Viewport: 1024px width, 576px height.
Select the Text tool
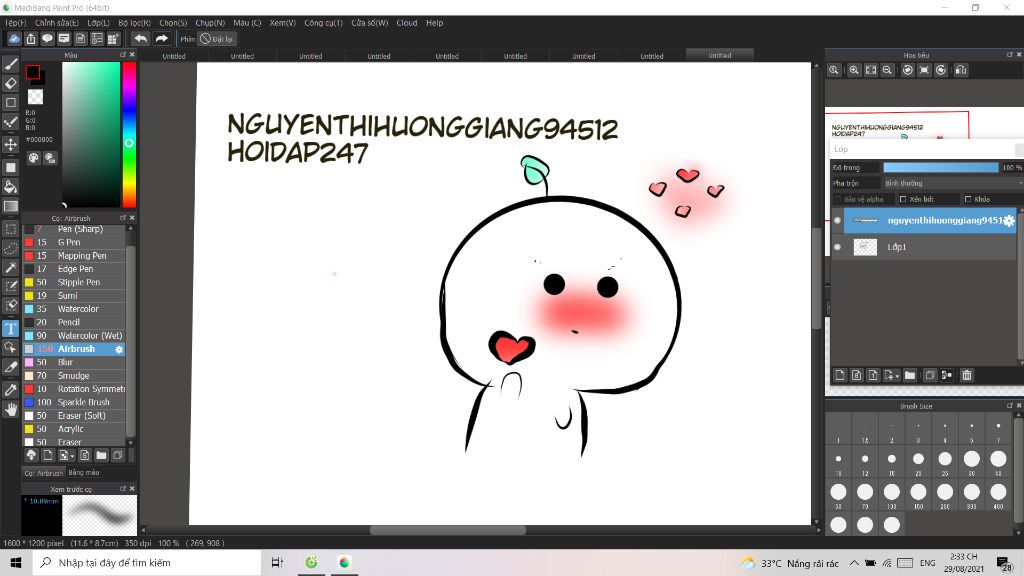point(10,328)
